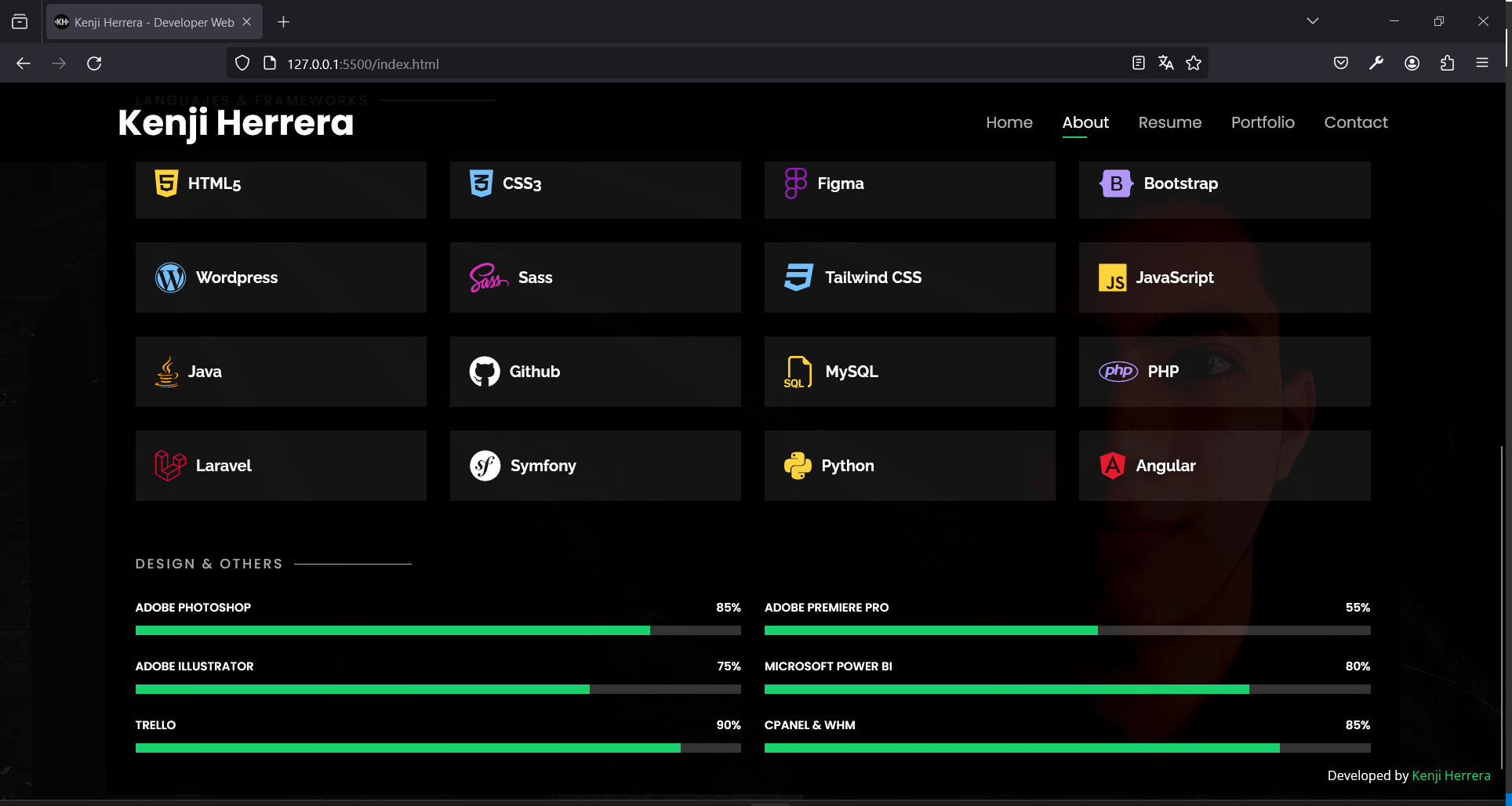Open the Firefox account icon

tap(1412, 64)
